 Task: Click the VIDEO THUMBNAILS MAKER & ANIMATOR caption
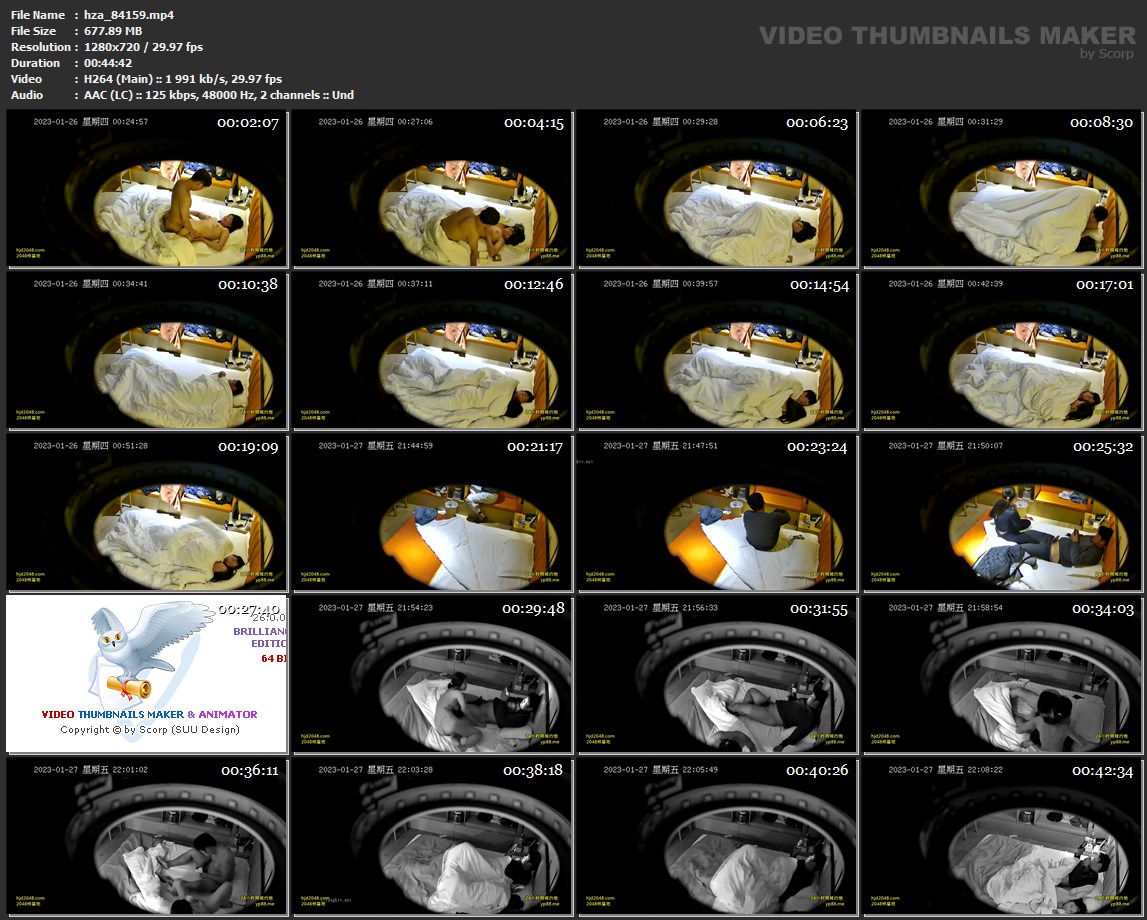149,714
